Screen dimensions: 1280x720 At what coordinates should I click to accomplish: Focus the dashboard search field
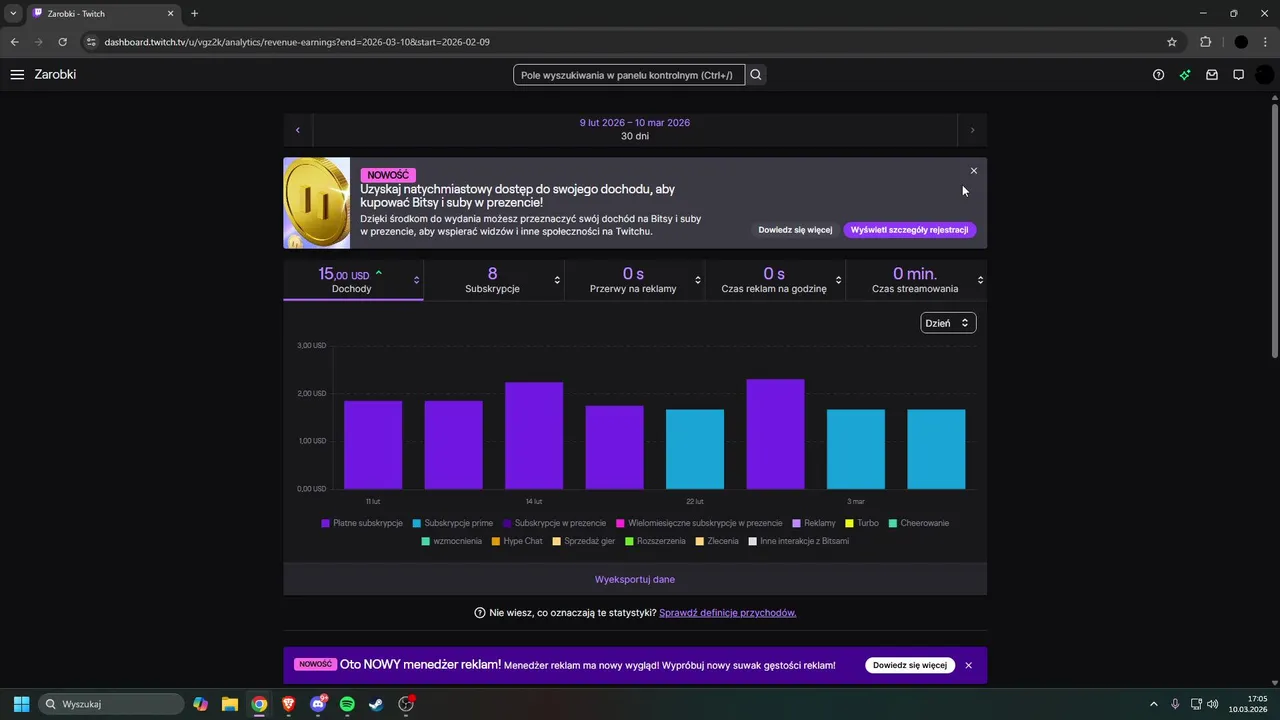629,75
